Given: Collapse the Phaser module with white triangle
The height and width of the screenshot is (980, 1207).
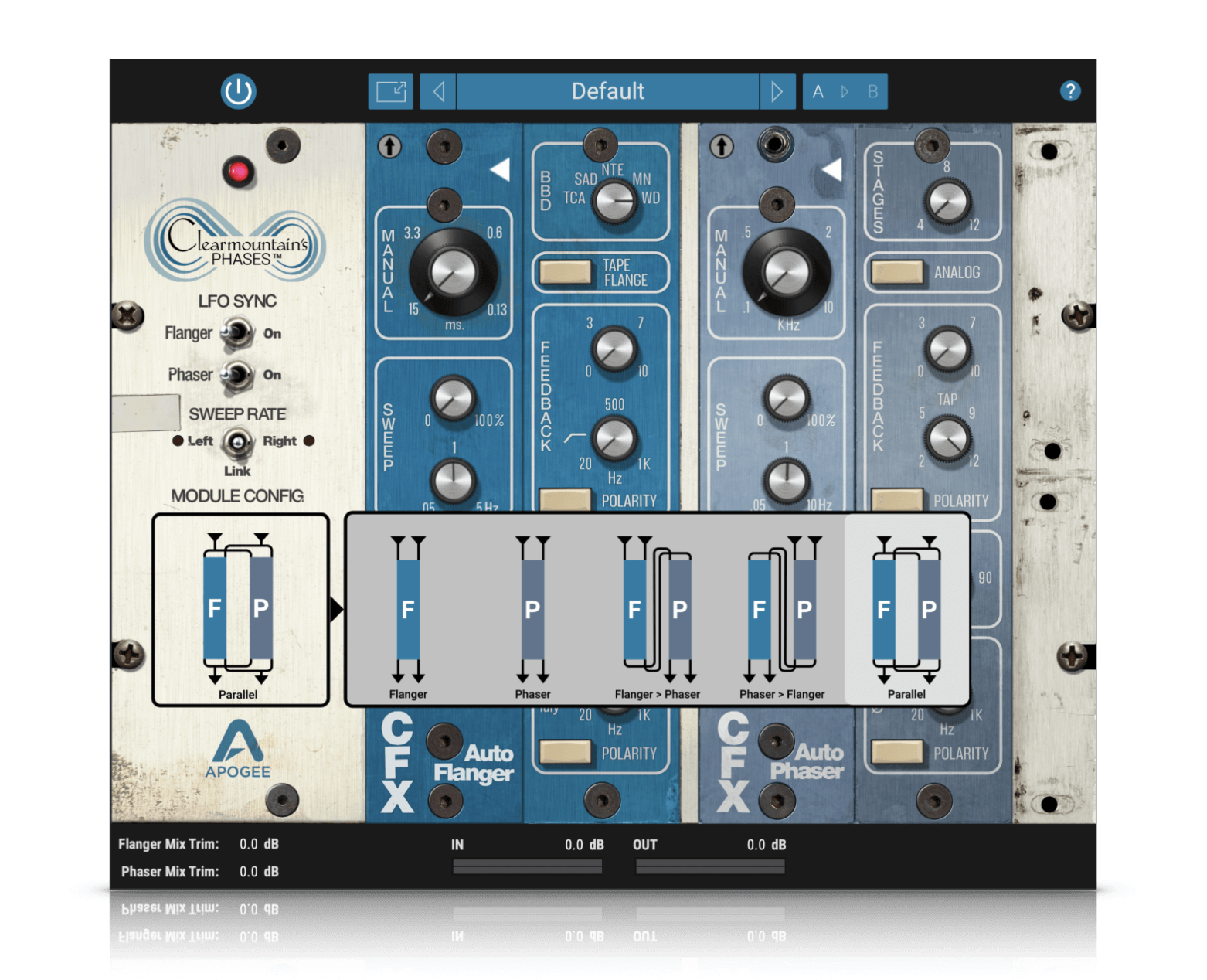Looking at the screenshot, I should tap(831, 169).
